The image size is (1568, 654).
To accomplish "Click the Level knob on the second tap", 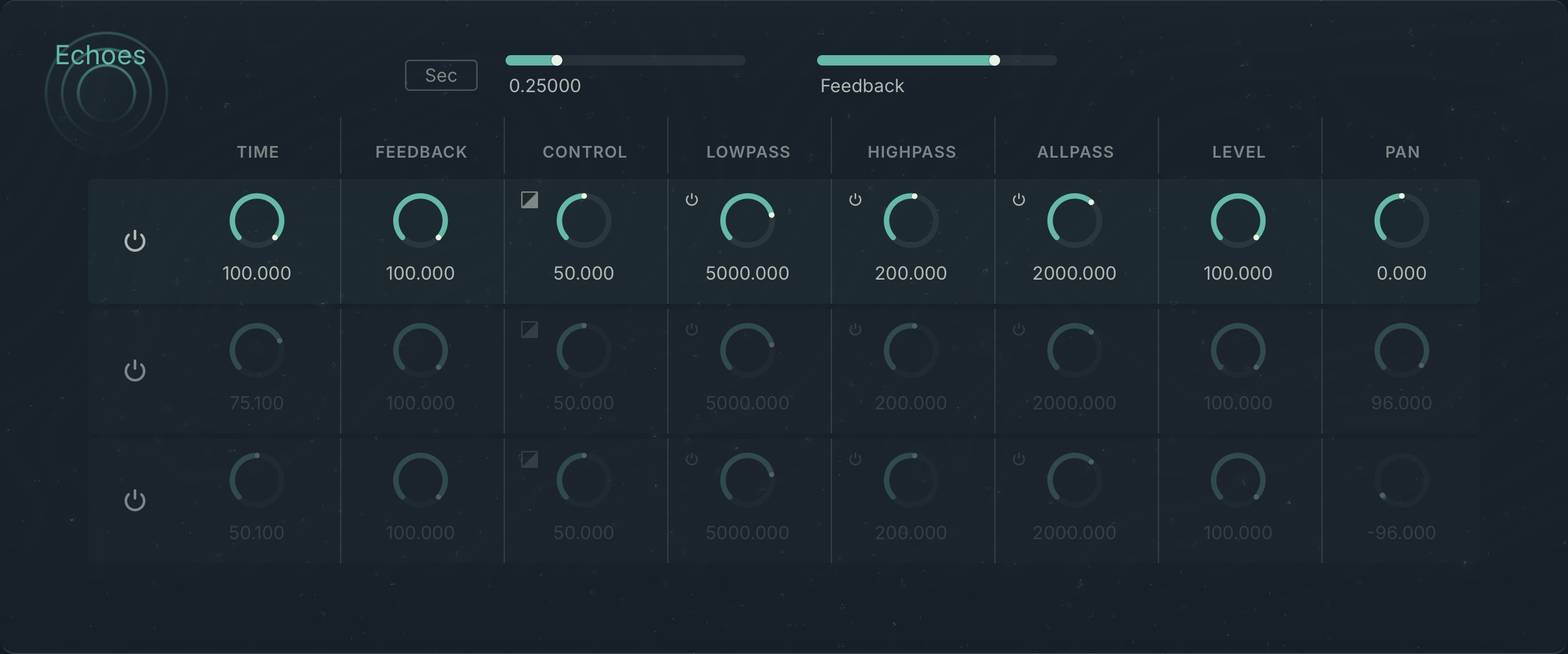I will pyautogui.click(x=1237, y=350).
